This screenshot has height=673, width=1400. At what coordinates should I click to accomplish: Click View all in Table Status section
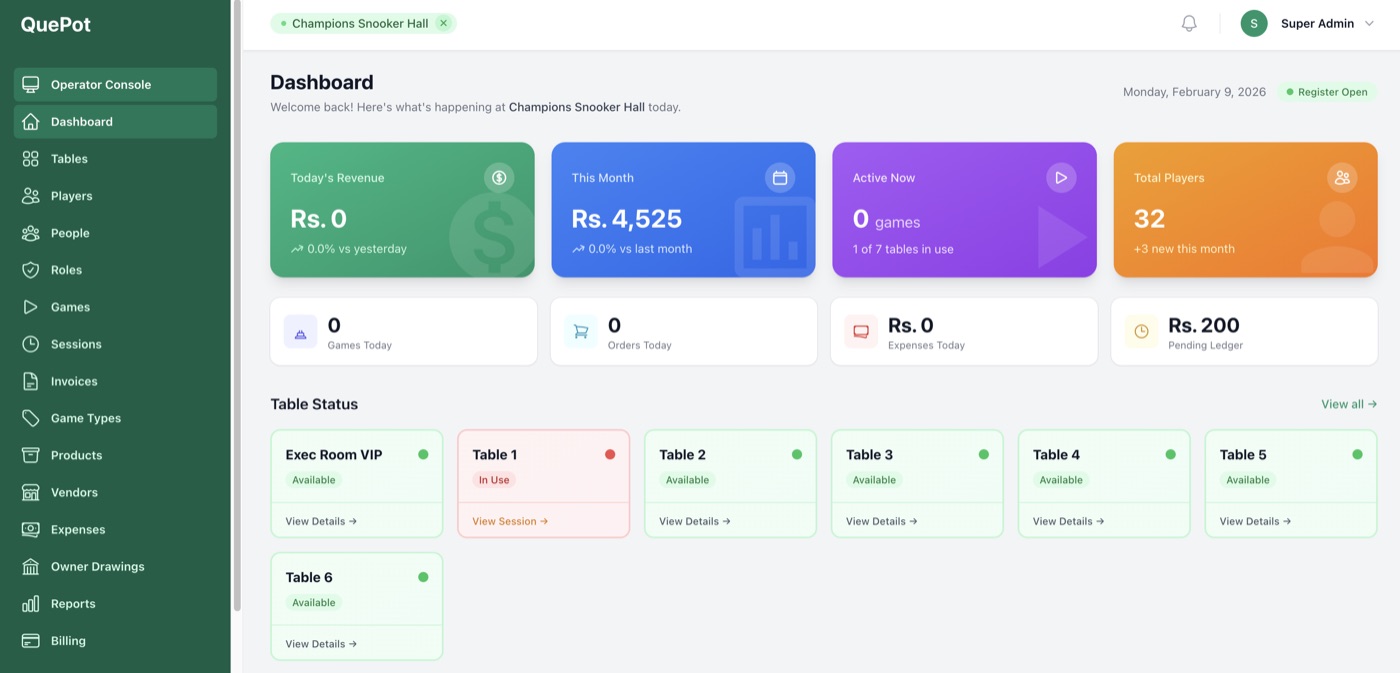[x=1348, y=403]
